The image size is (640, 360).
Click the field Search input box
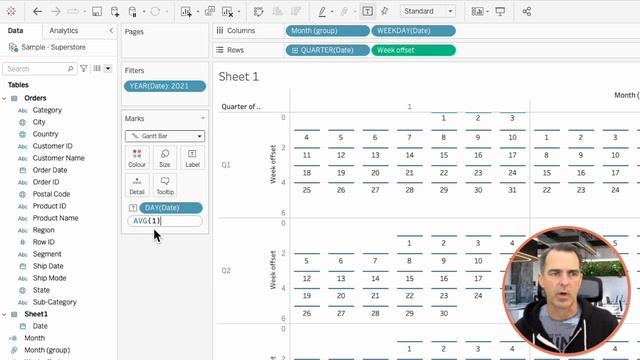coord(39,69)
